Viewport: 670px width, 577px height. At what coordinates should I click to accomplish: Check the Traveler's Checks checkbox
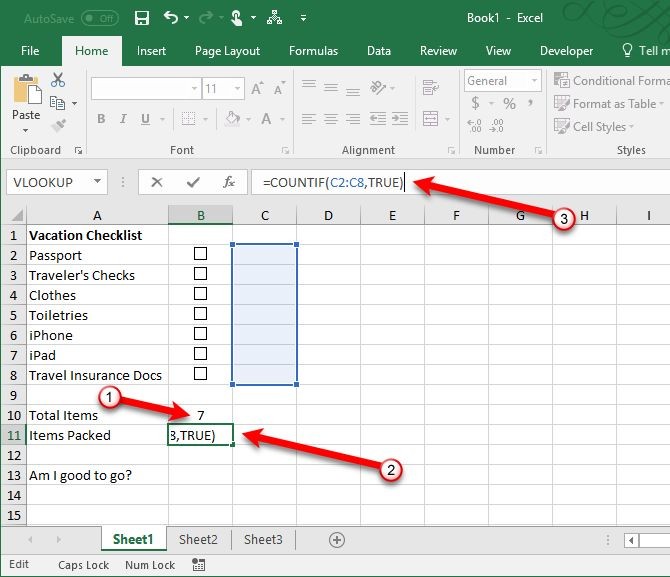click(200, 274)
